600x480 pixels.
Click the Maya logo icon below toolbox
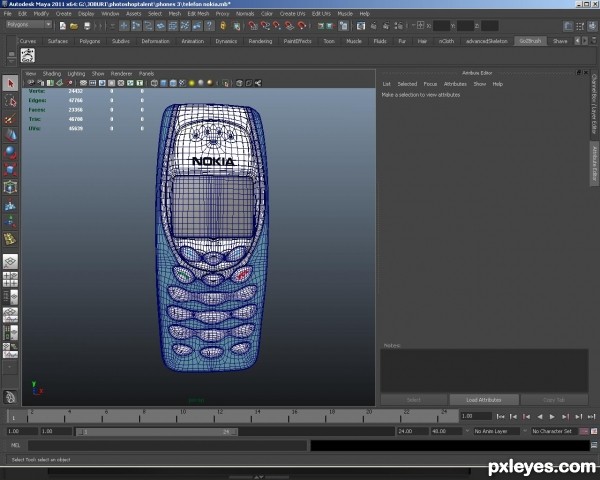[10, 397]
